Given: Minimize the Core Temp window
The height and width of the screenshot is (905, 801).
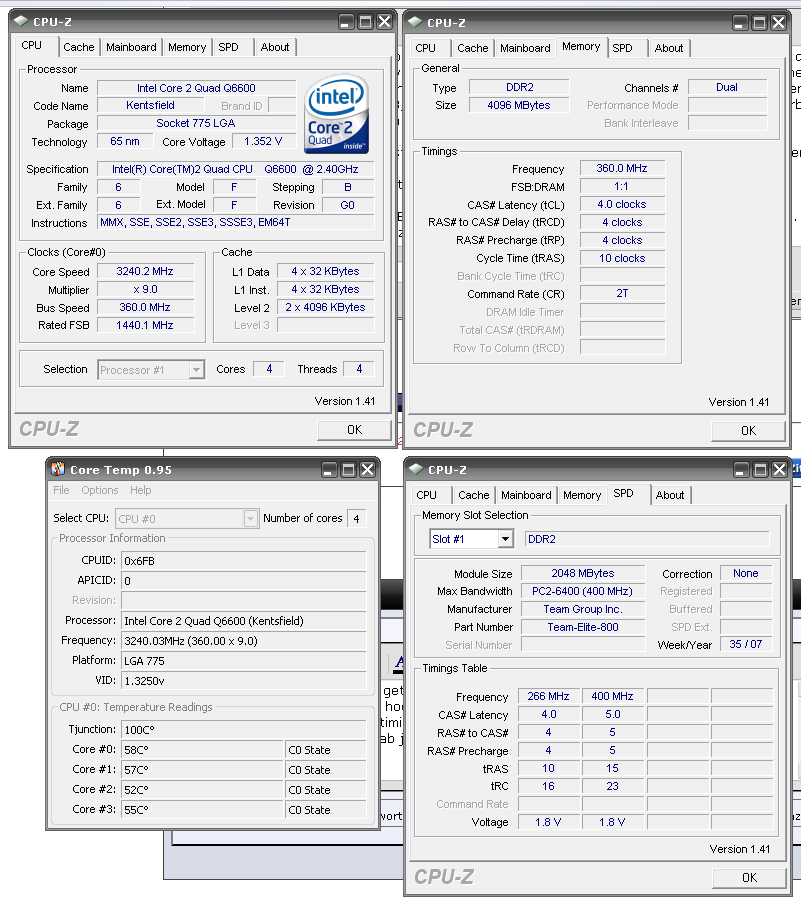Looking at the screenshot, I should pos(330,470).
